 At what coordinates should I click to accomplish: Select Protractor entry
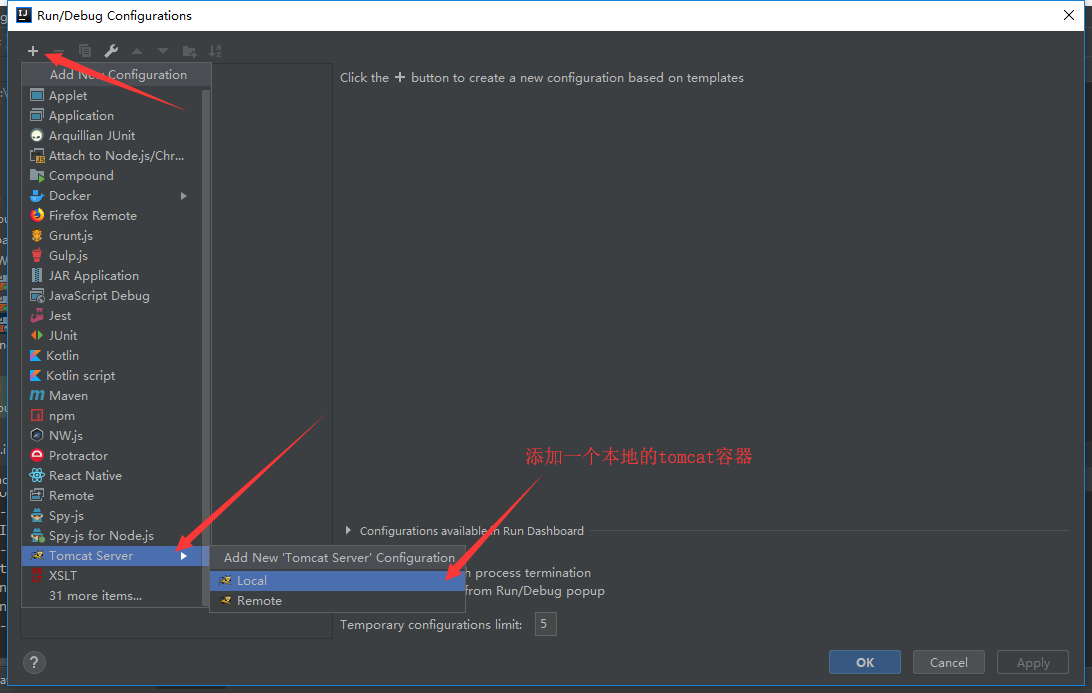(x=112, y=455)
